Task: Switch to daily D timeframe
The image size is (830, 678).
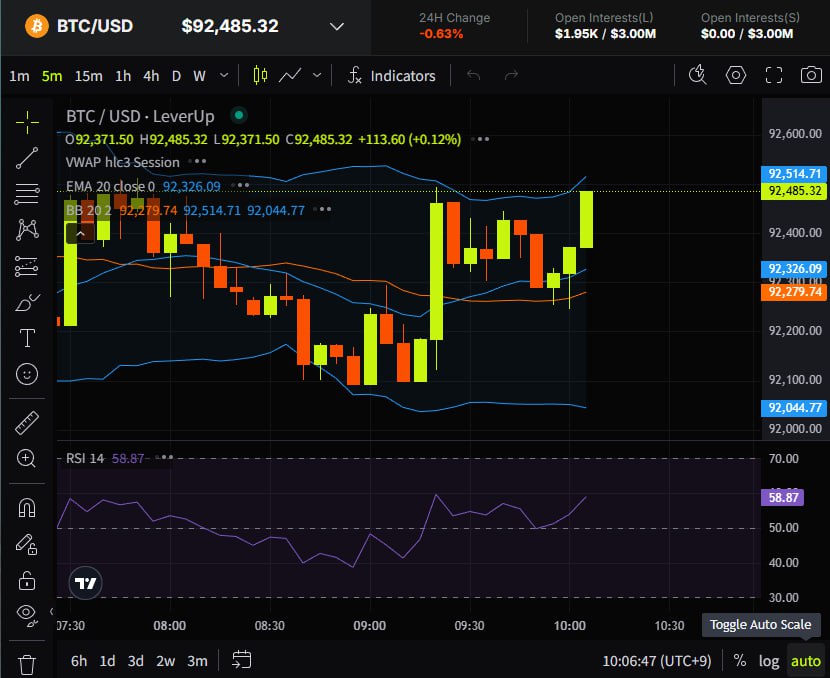Action: click(176, 76)
